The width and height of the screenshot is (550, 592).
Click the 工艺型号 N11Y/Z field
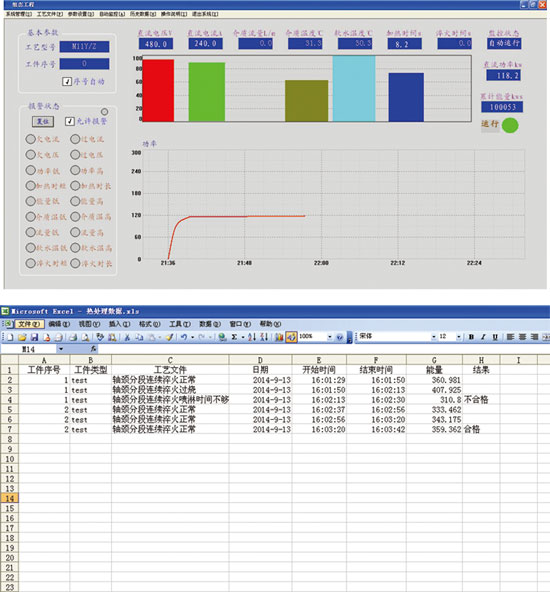point(85,46)
